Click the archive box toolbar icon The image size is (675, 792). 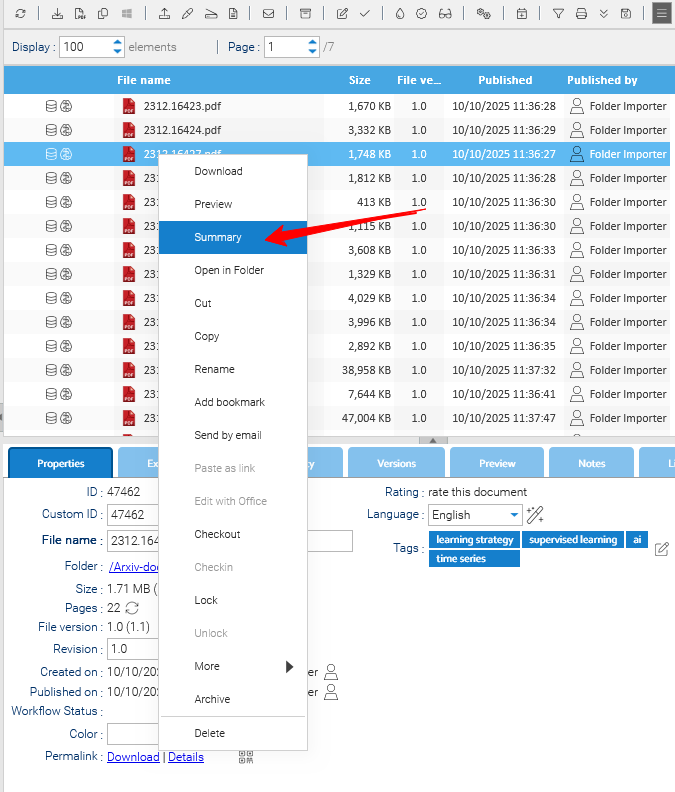pos(305,14)
